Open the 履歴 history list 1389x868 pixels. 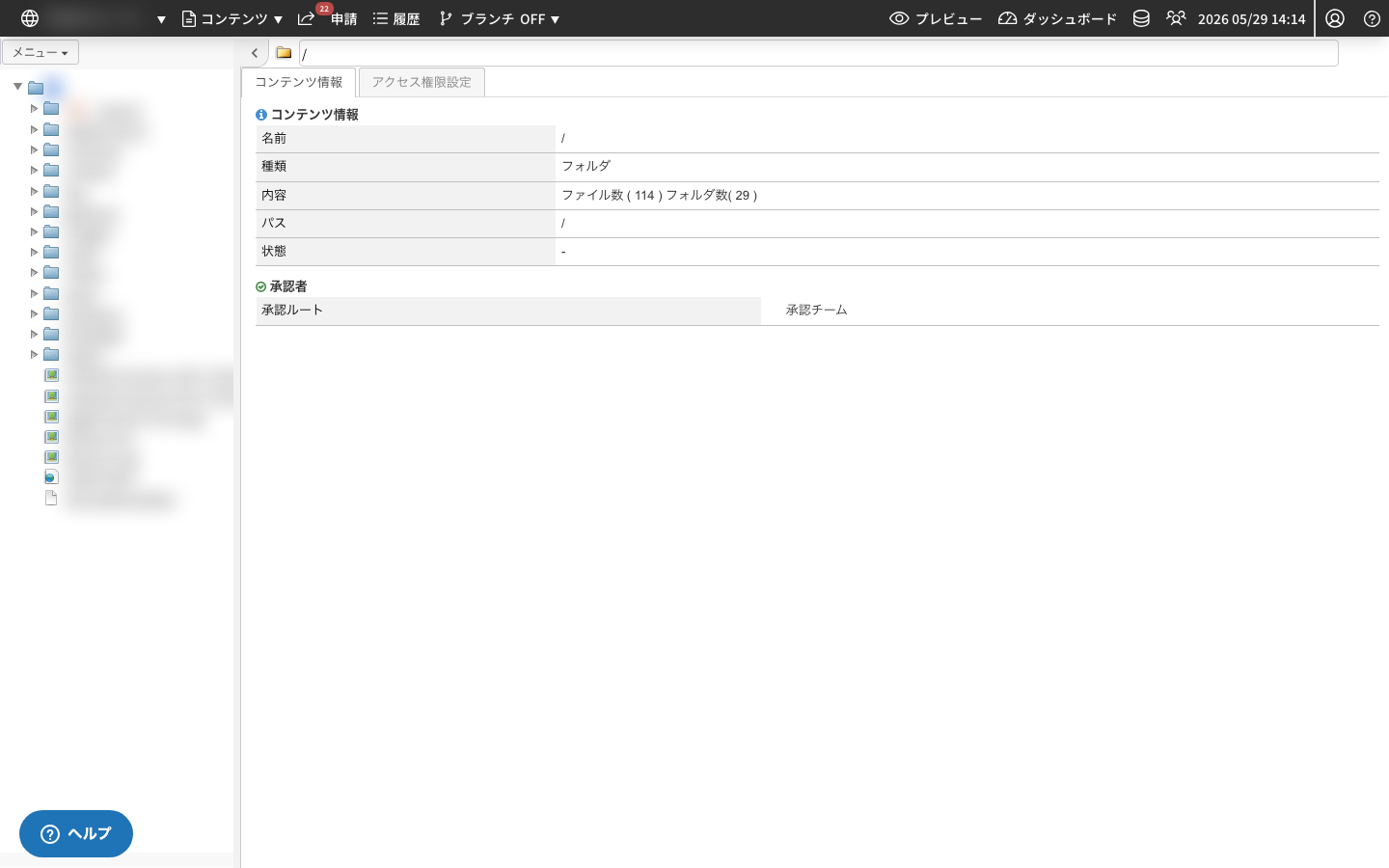point(396,18)
